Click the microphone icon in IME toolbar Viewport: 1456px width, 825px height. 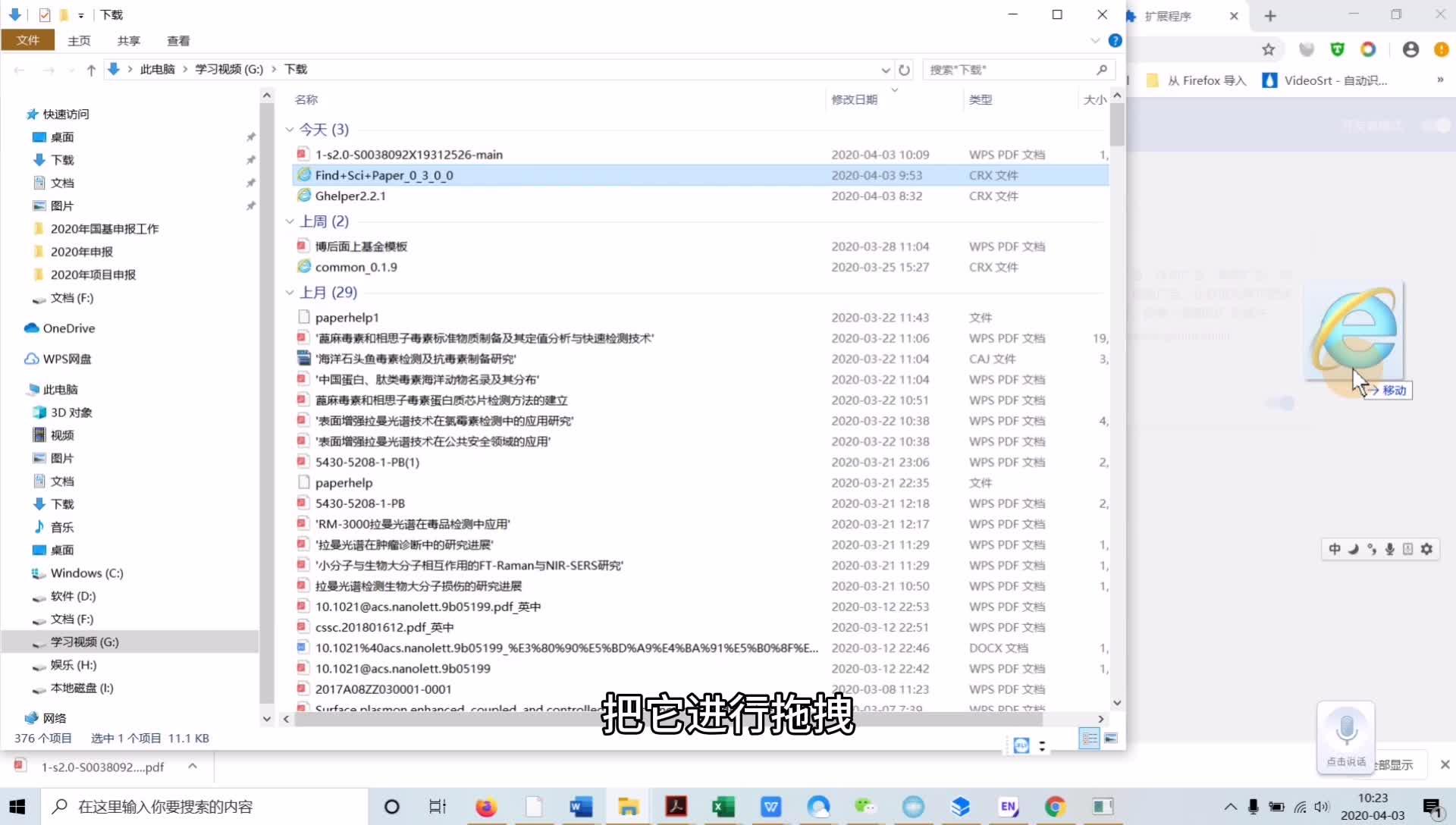pyautogui.click(x=1389, y=549)
